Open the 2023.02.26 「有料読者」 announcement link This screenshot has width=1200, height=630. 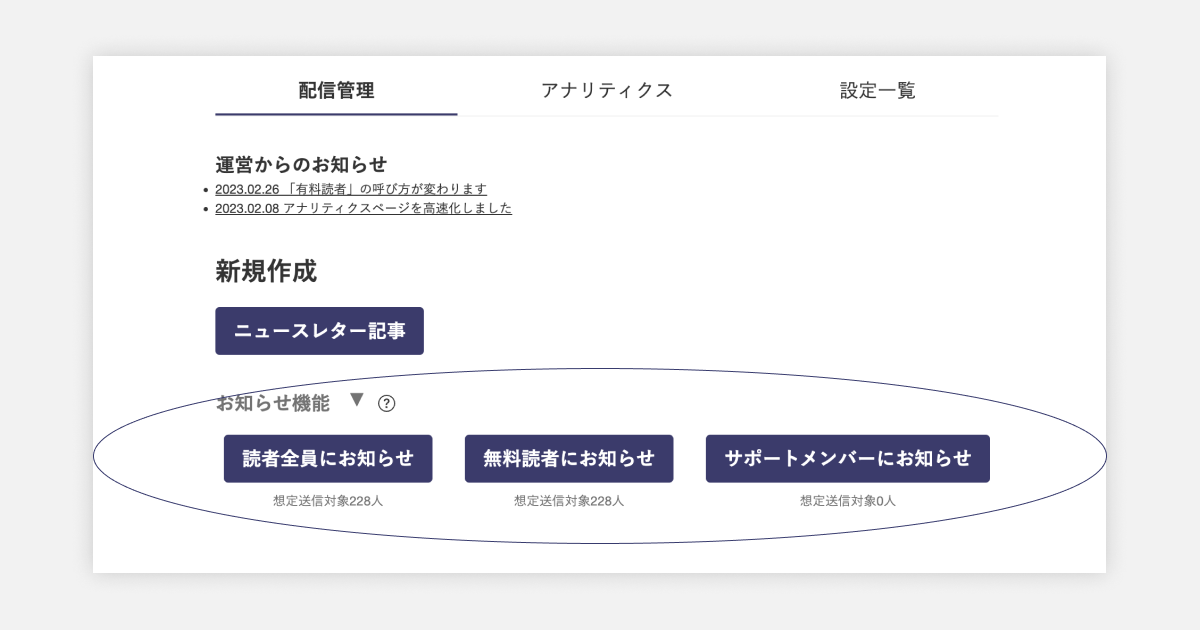click(x=351, y=189)
